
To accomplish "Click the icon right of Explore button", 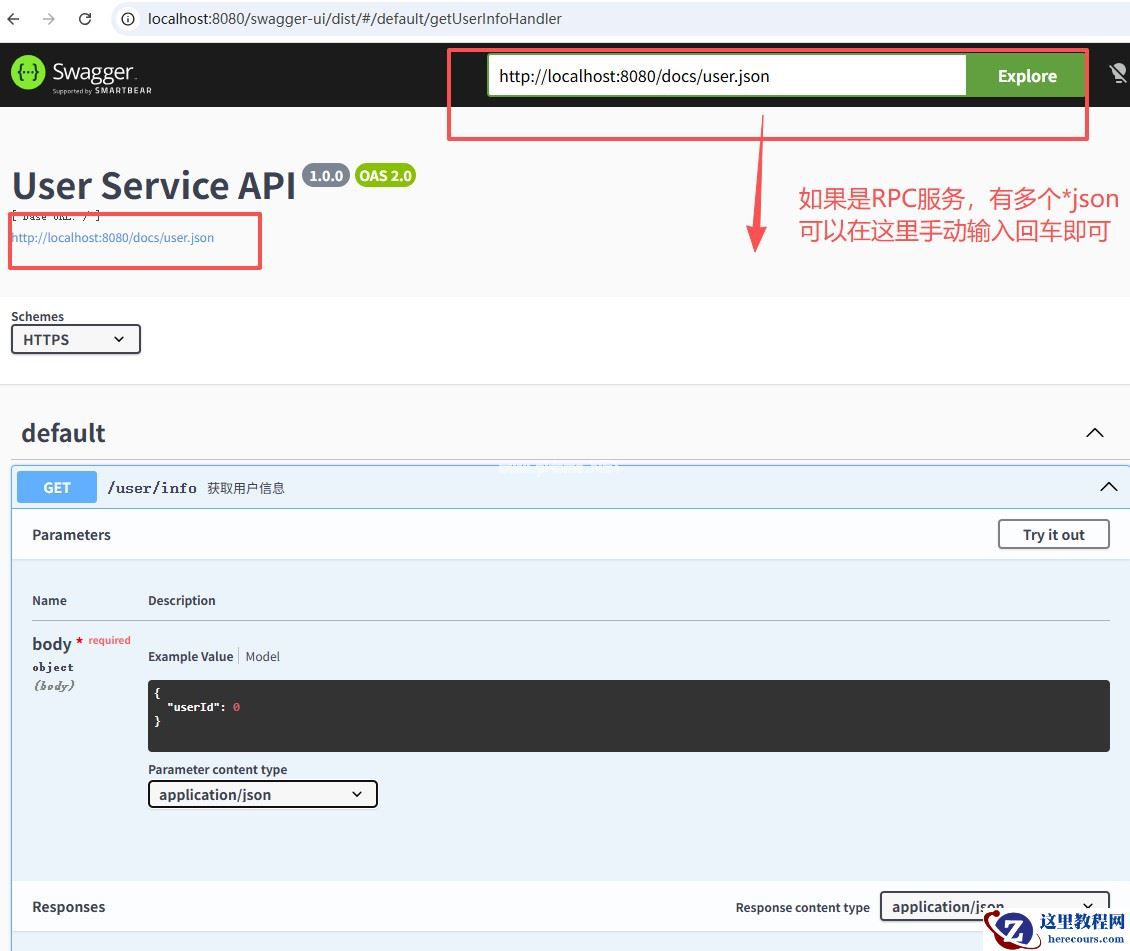I will point(1118,75).
